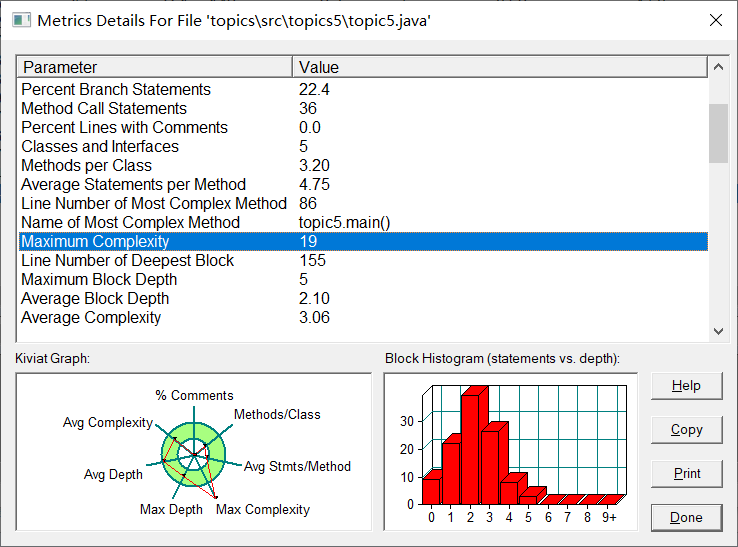Screen dimensions: 738x547
Task: Click the Help button
Action: tap(686, 386)
